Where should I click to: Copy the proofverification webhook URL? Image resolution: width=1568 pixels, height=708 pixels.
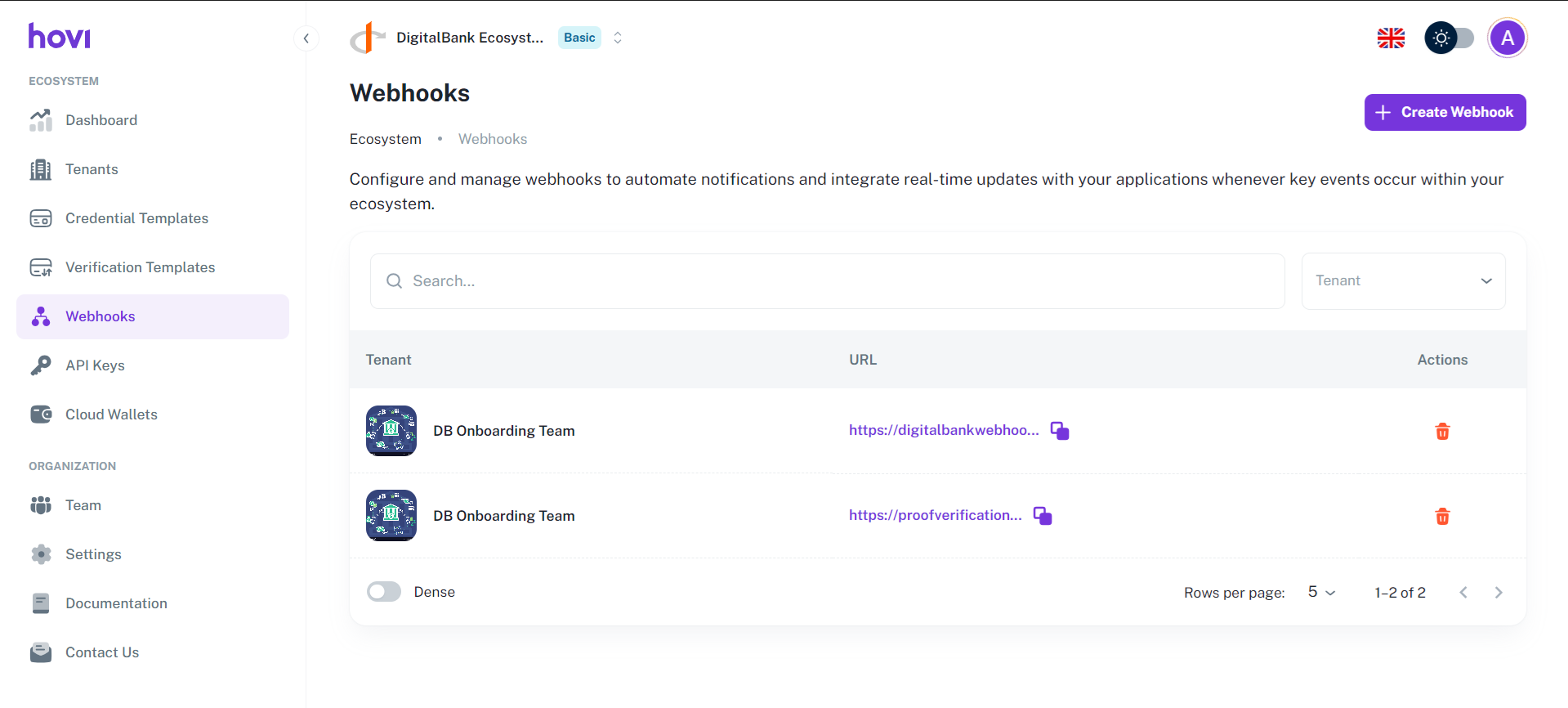pyautogui.click(x=1043, y=516)
